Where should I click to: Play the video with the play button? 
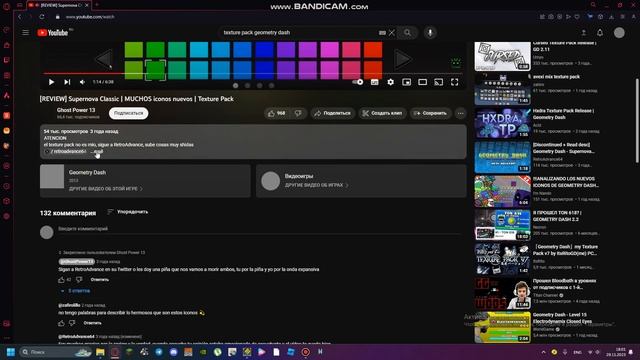coord(51,82)
